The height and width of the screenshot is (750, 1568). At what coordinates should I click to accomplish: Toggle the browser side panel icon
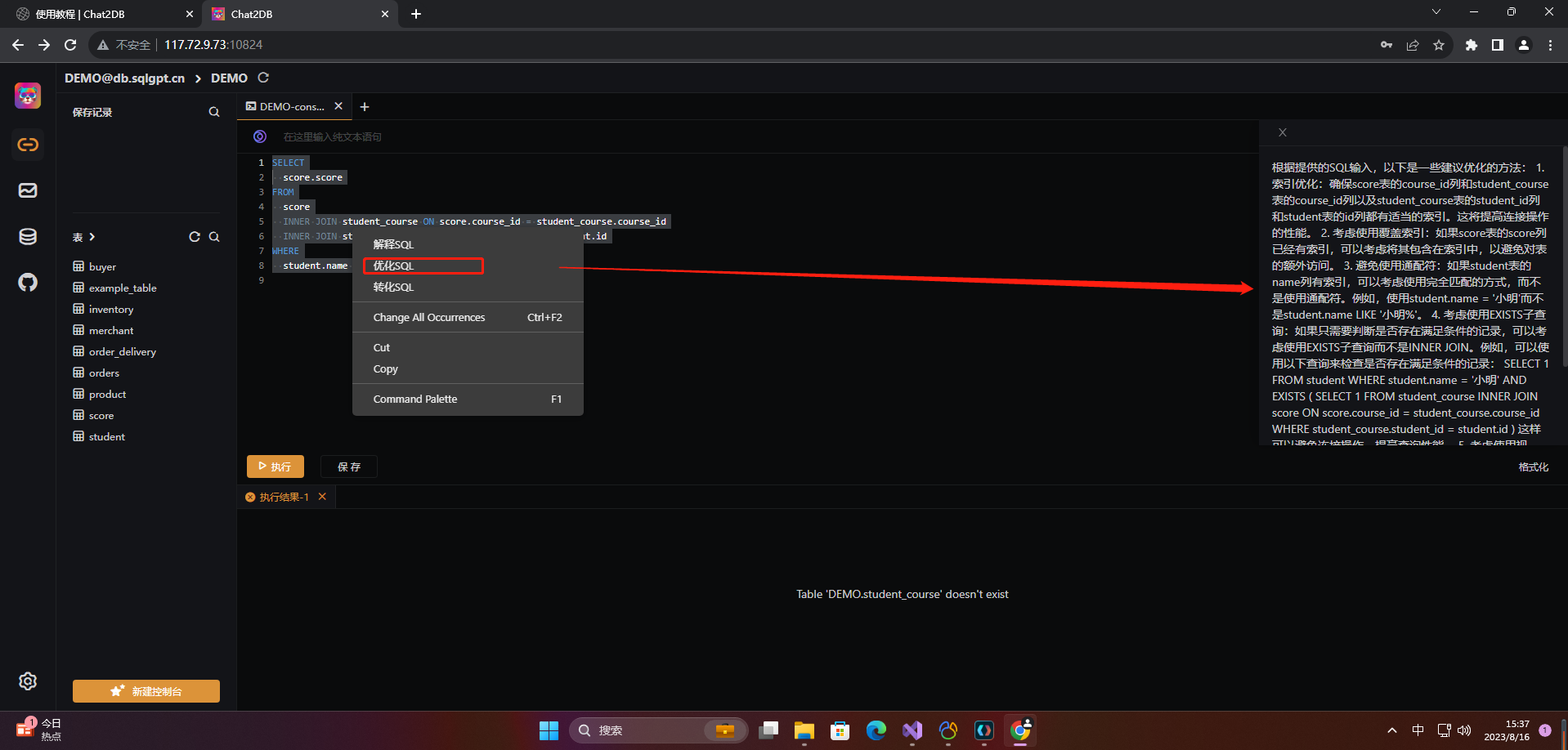[x=1498, y=45]
